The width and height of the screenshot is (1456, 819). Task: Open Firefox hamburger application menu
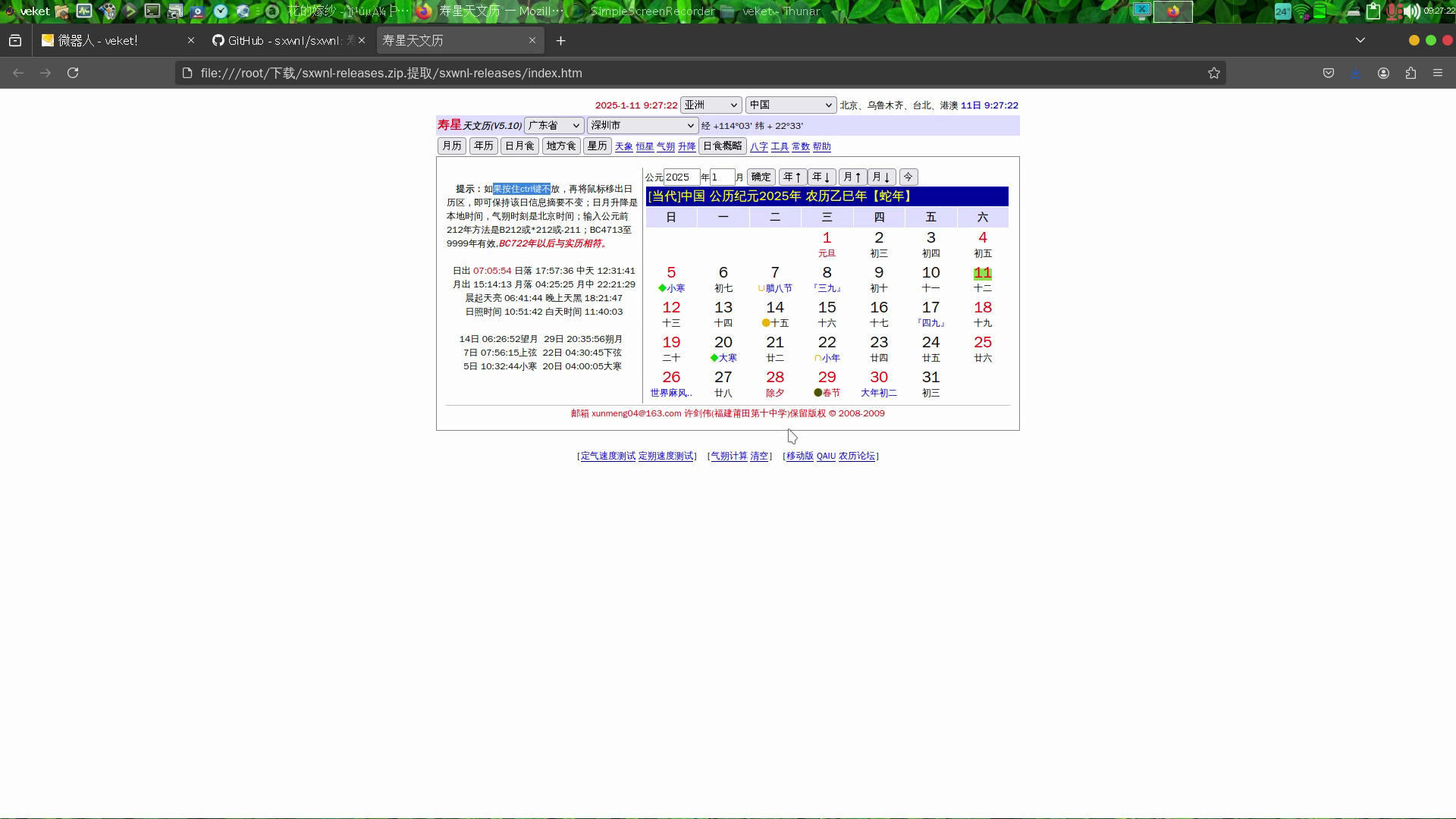(x=1438, y=73)
